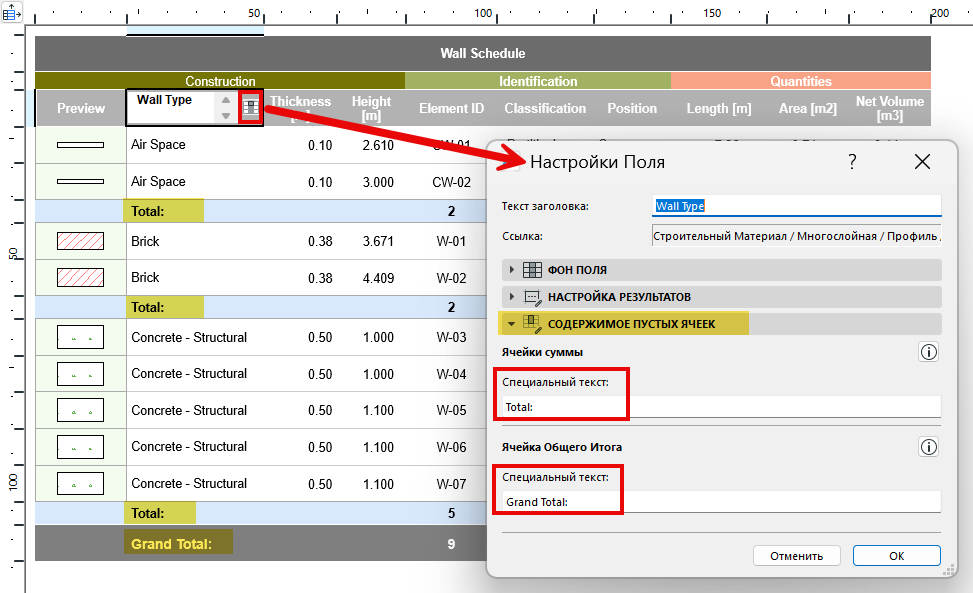This screenshot has width=973, height=593.
Task: Click info icon for Ячейка Общего Итога
Action: [928, 447]
